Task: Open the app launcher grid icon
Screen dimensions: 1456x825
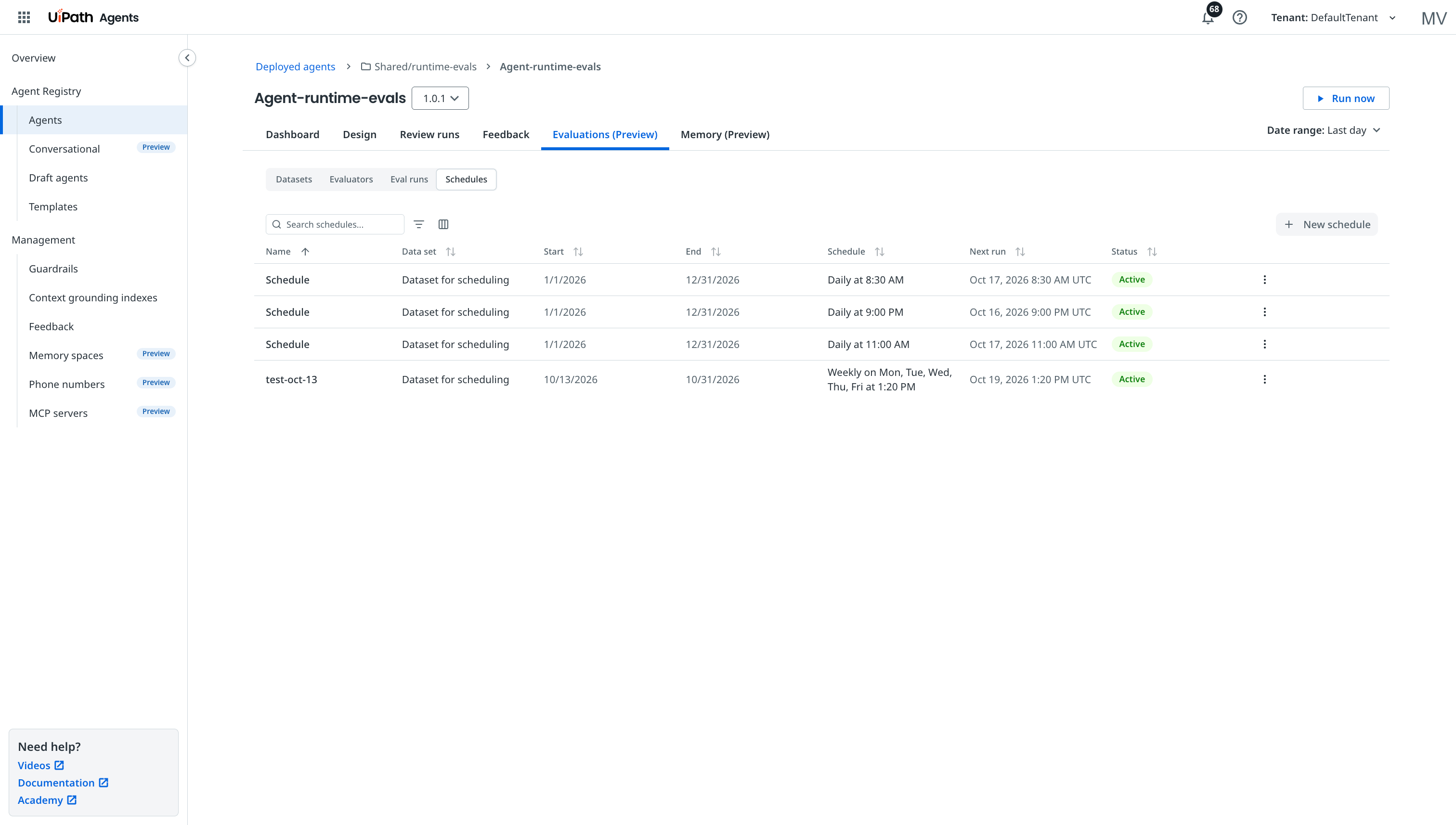Action: 24,17
